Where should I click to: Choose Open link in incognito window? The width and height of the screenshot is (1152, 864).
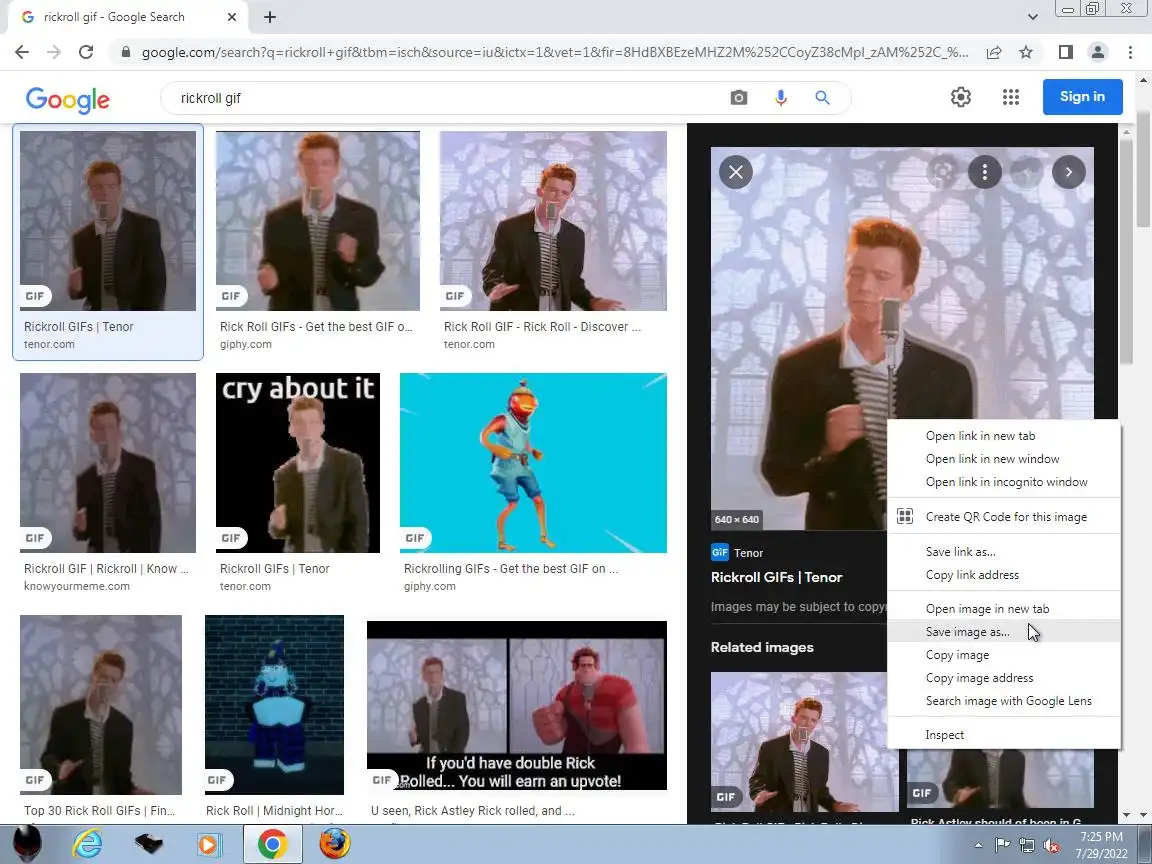1004,482
